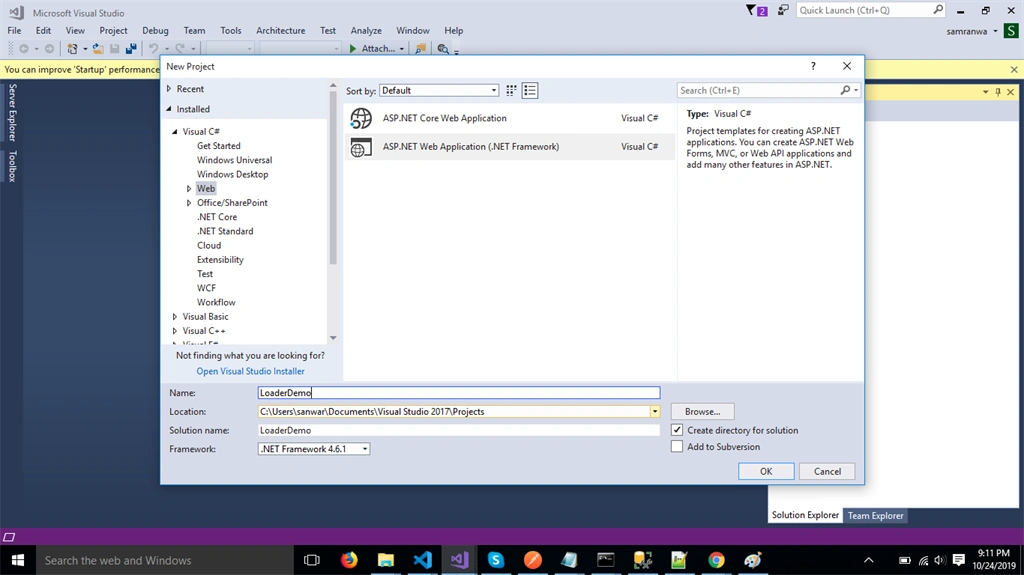This screenshot has height=575, width=1024.
Task: Click the Browse... button
Action: [703, 412]
